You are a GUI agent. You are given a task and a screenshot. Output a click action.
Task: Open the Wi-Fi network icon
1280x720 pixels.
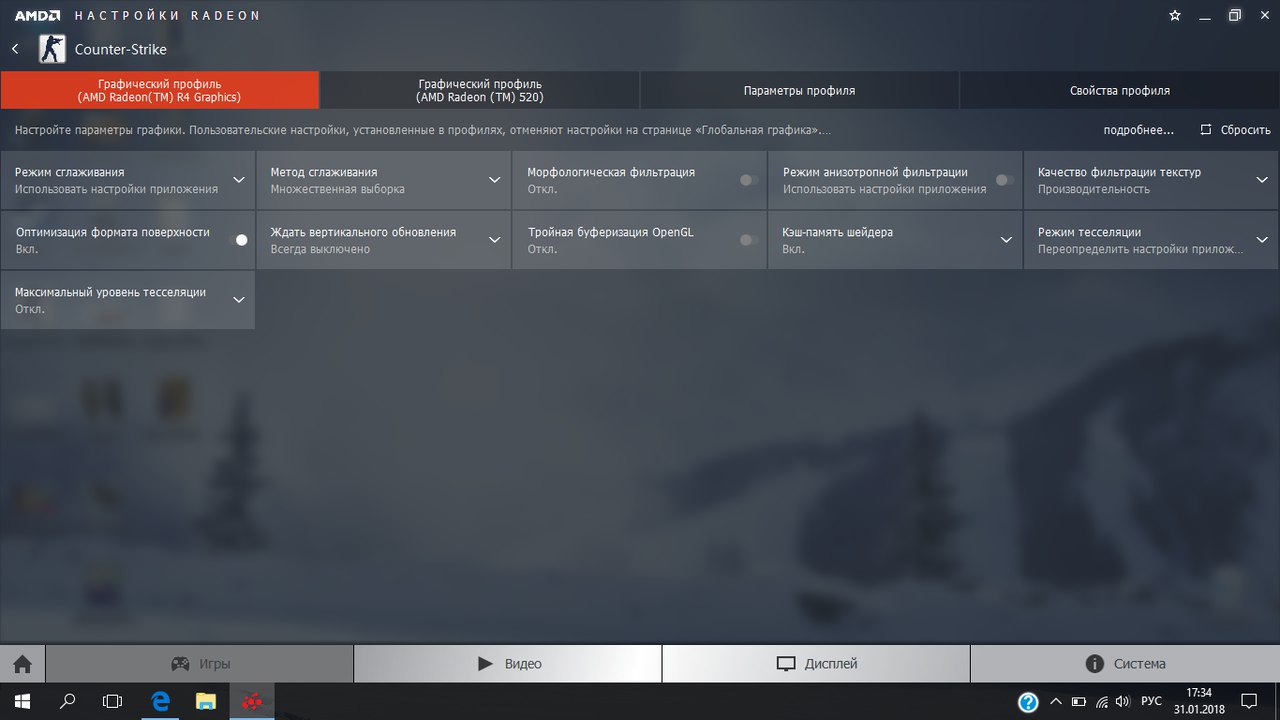[x=1101, y=701]
